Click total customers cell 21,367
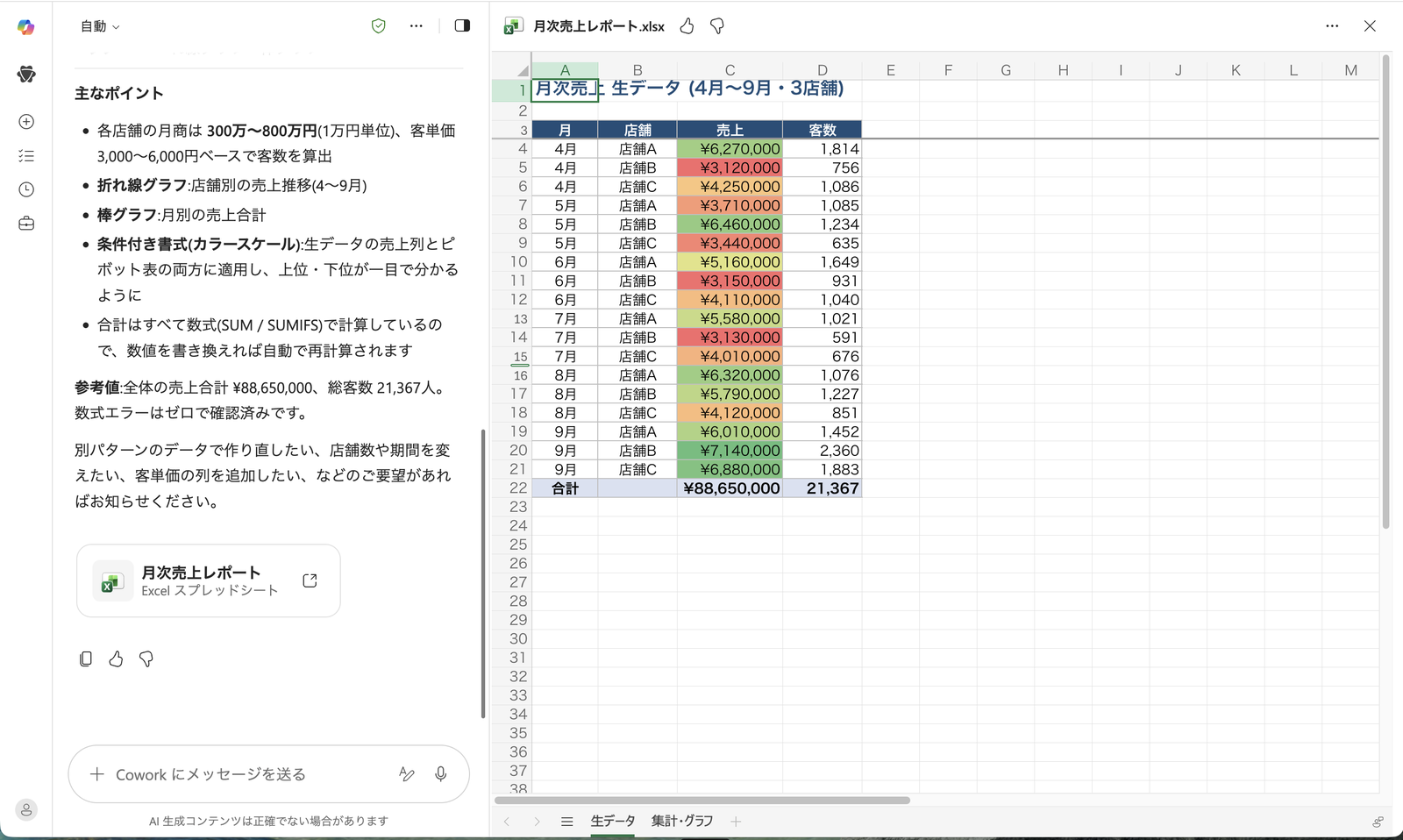This screenshot has height=840, width=1403. coord(822,488)
